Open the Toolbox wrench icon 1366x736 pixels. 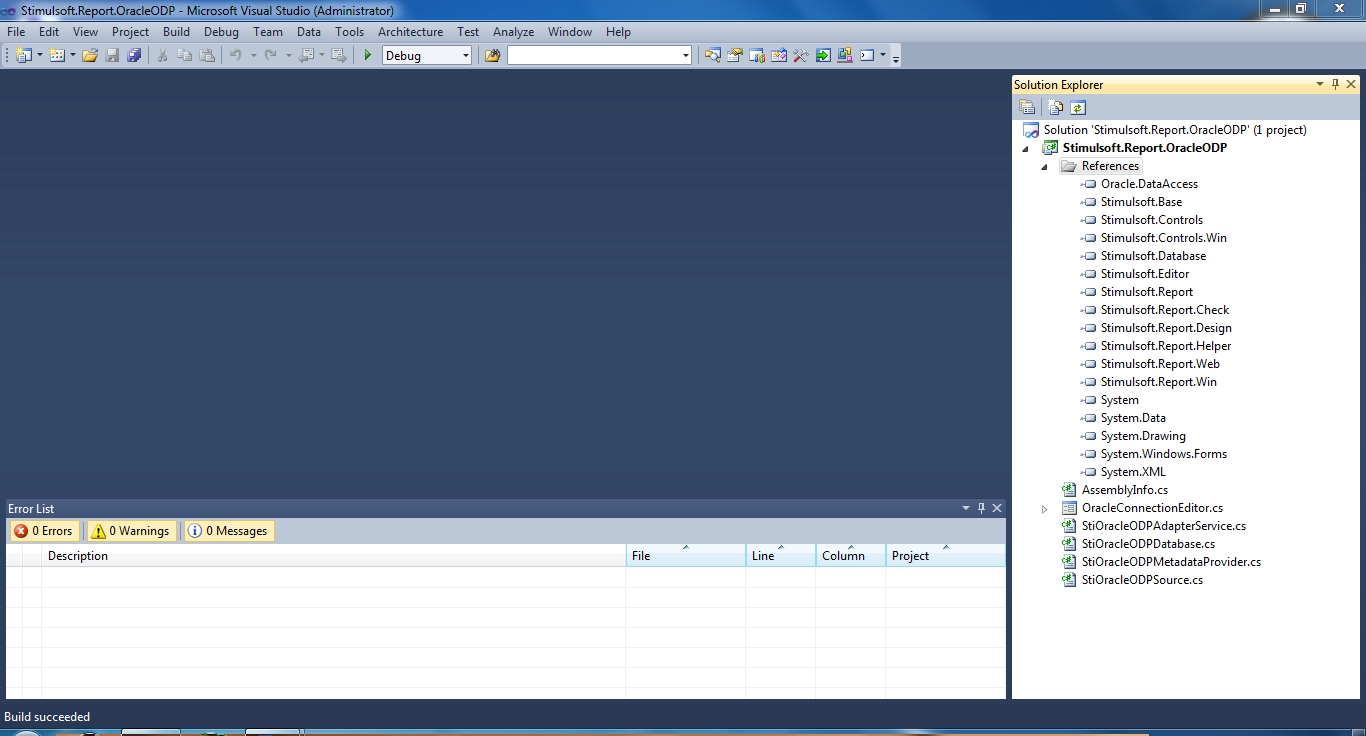tap(801, 56)
